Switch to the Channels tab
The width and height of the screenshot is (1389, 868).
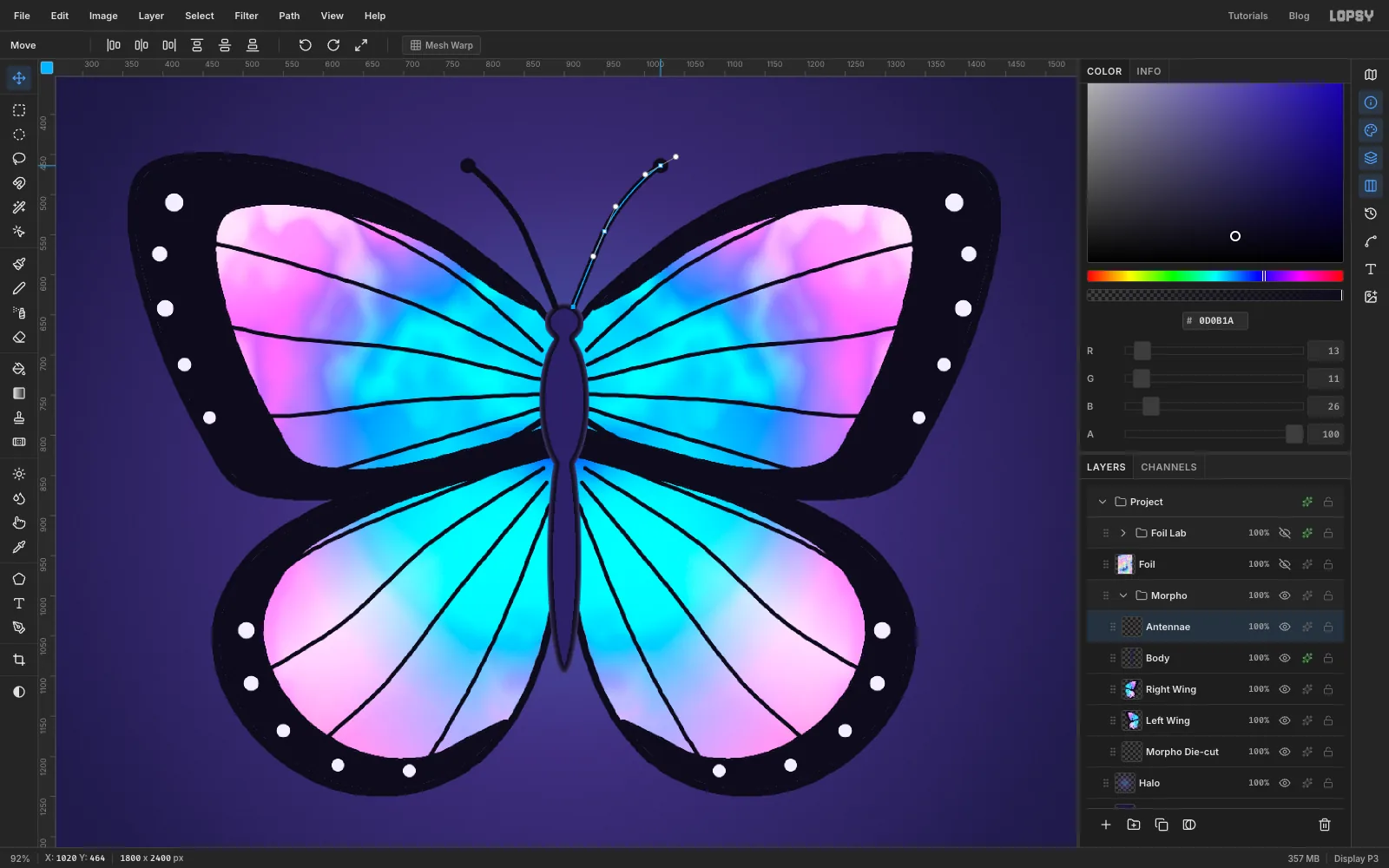pyautogui.click(x=1168, y=467)
